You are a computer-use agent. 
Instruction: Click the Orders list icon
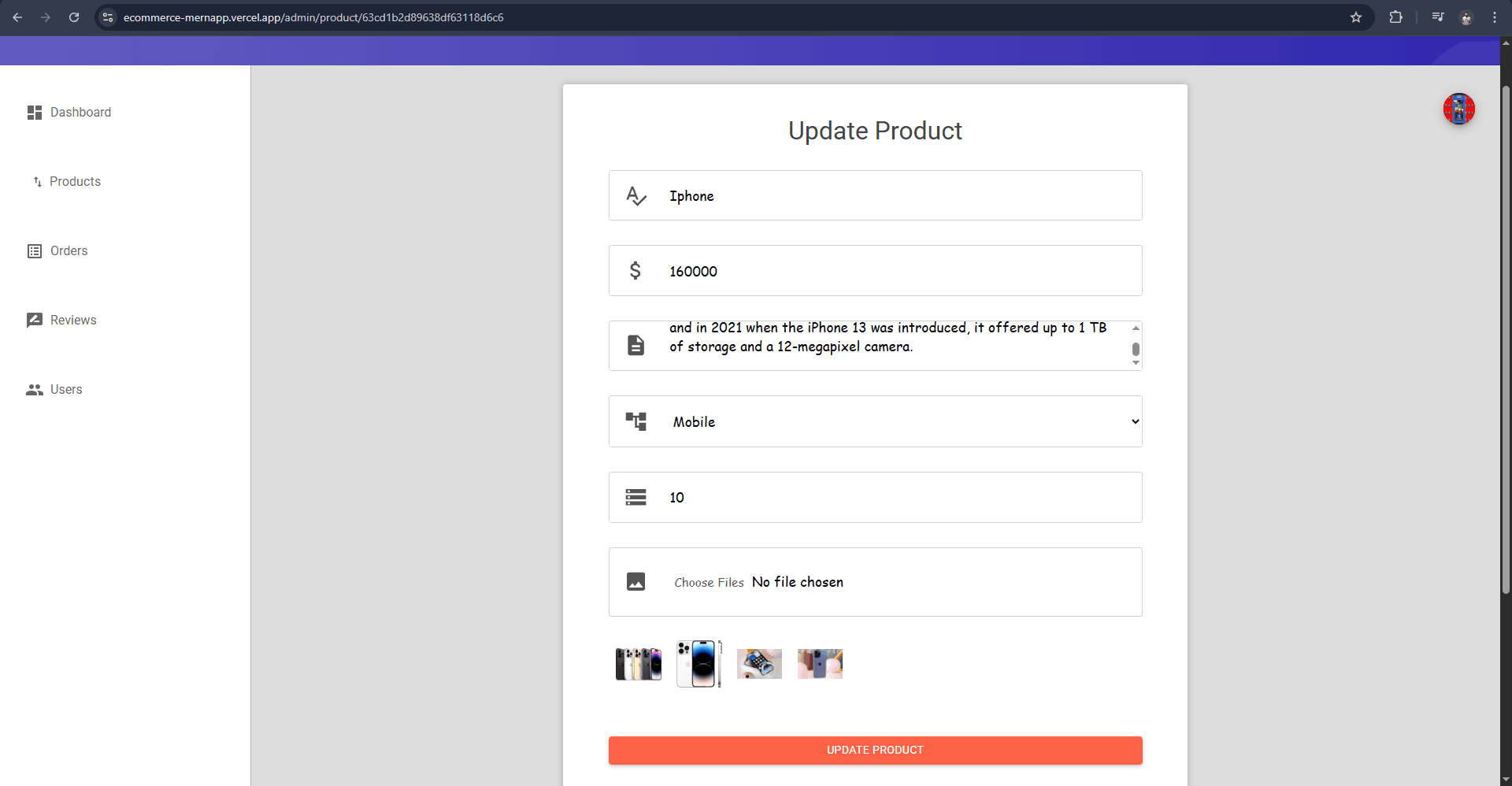click(x=35, y=251)
